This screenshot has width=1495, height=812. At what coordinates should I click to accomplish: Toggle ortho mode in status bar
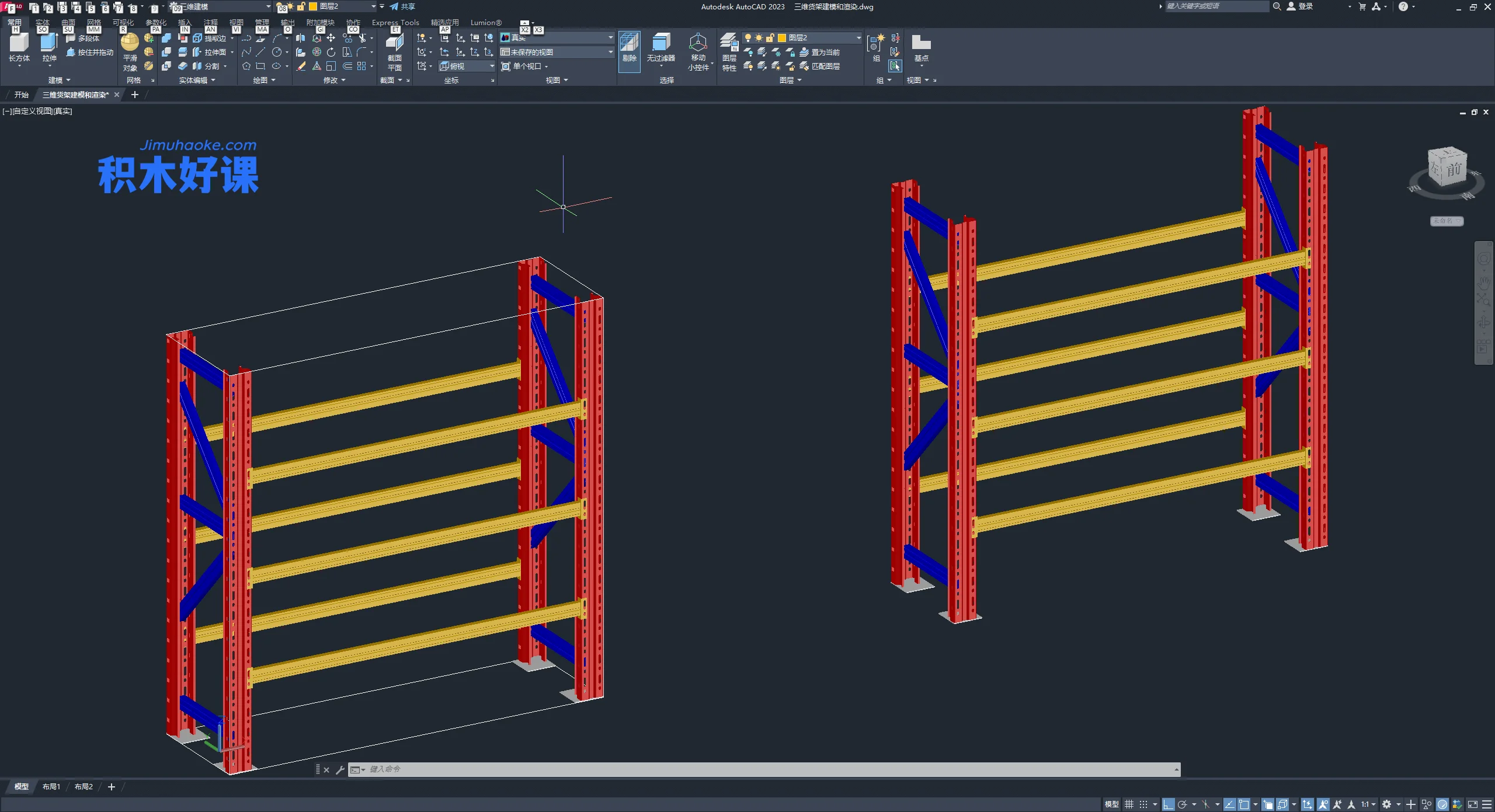coord(1168,804)
